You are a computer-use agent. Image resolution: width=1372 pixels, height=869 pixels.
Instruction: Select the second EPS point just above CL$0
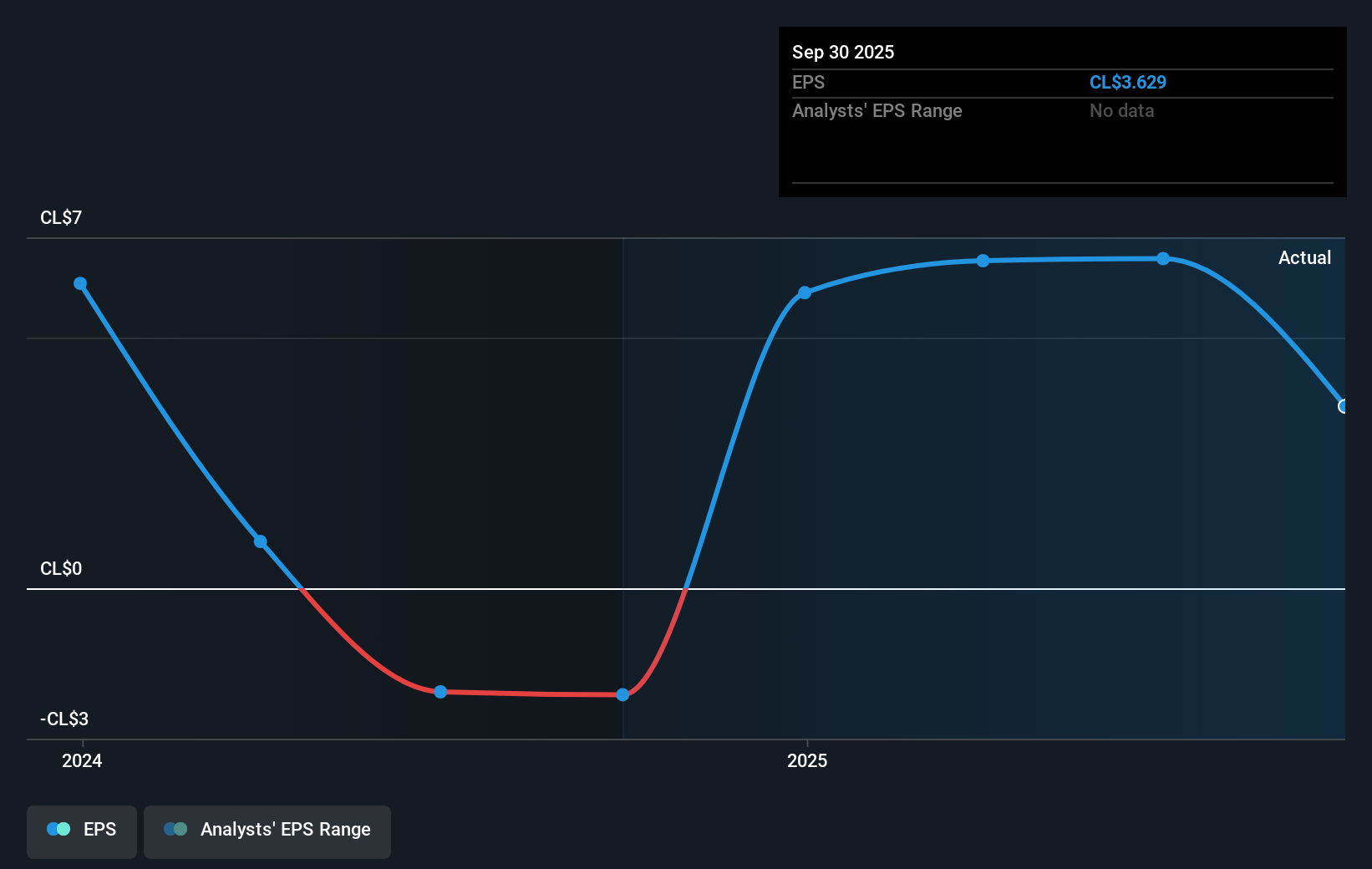pos(261,541)
